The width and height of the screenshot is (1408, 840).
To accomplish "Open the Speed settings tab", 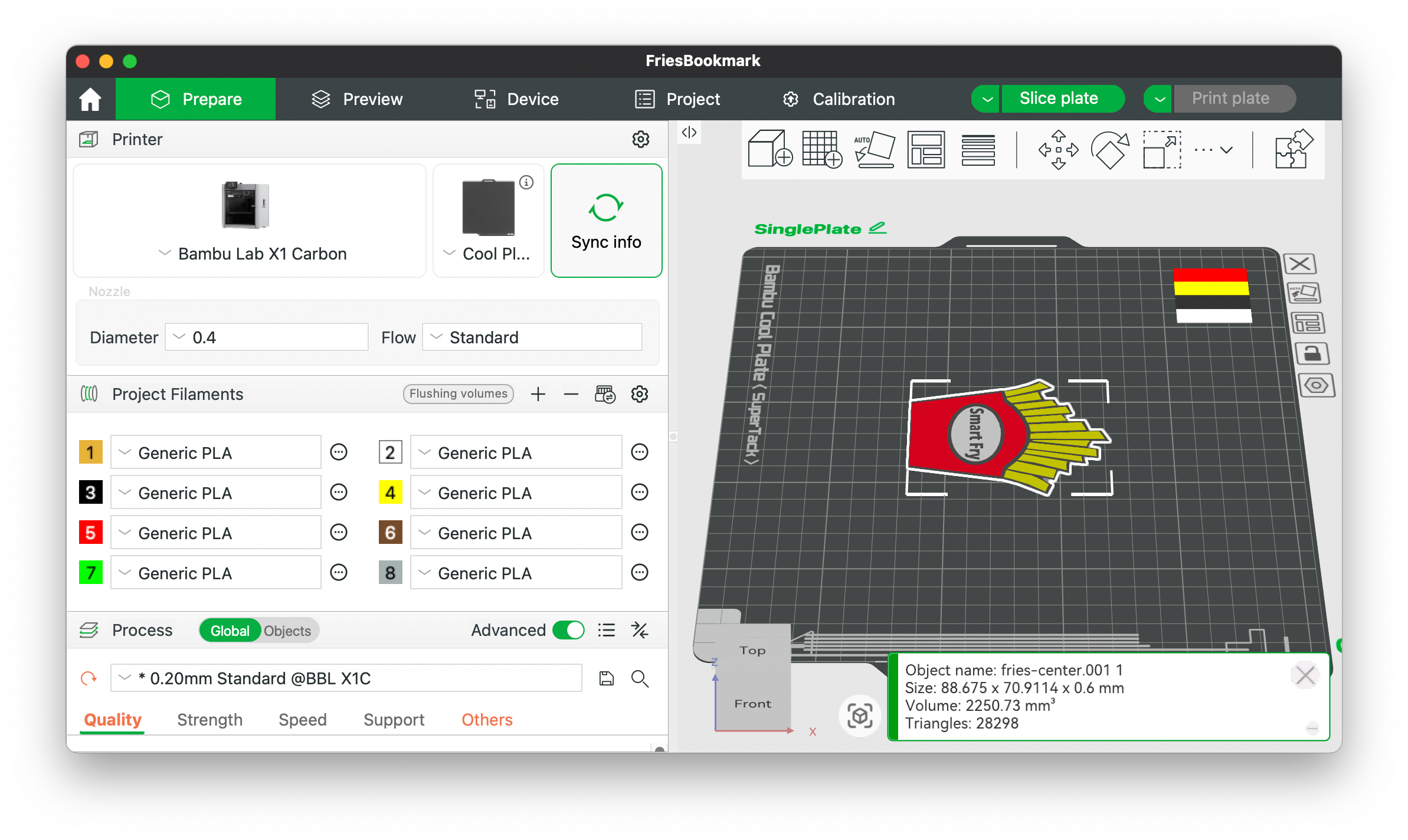I will (x=302, y=720).
